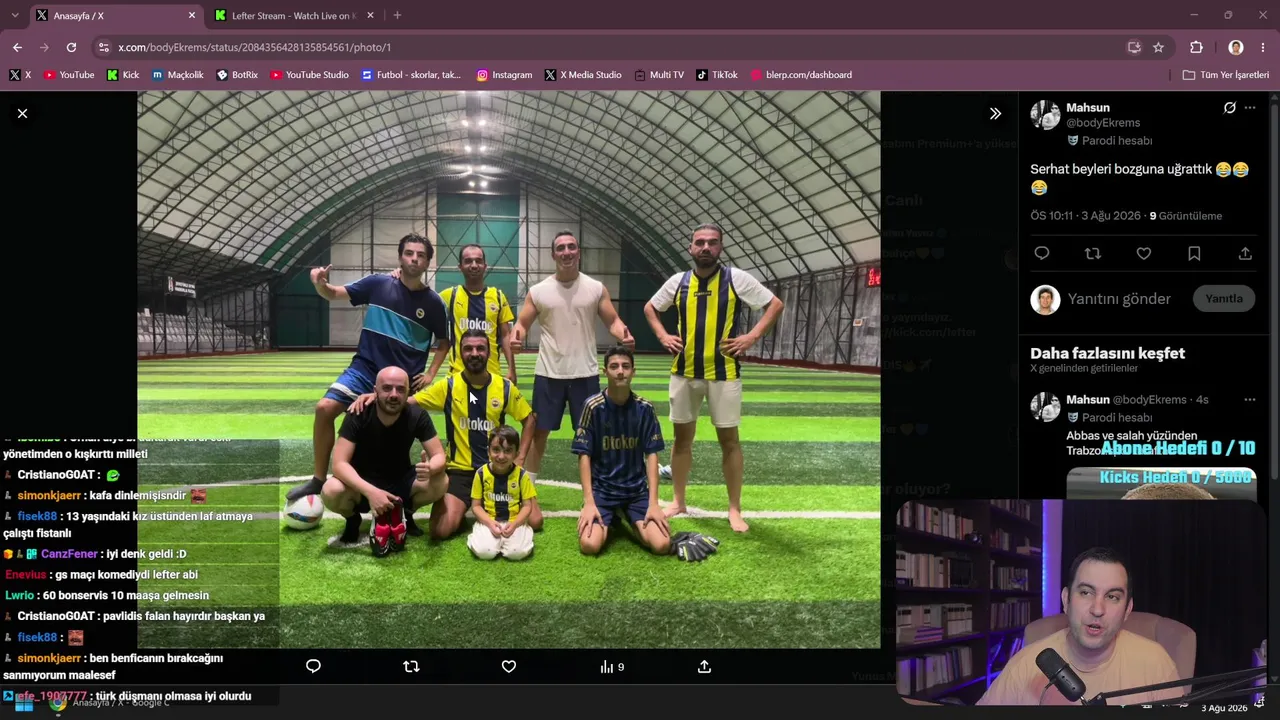Viewport: 1280px width, 720px height.
Task: Click the address bar URL
Action: (254, 47)
